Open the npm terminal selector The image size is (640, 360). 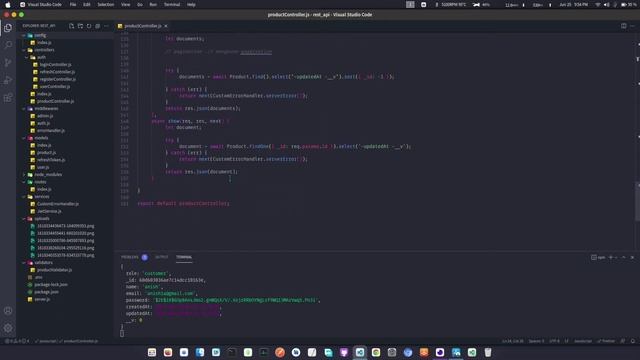(598, 257)
